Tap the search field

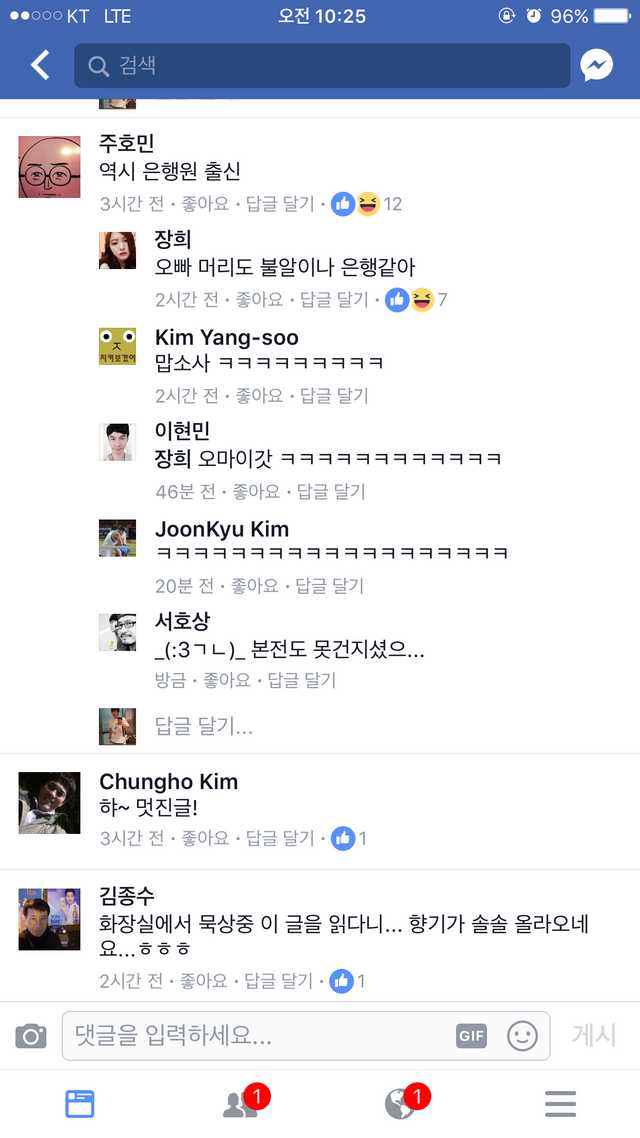pyautogui.click(x=322, y=66)
